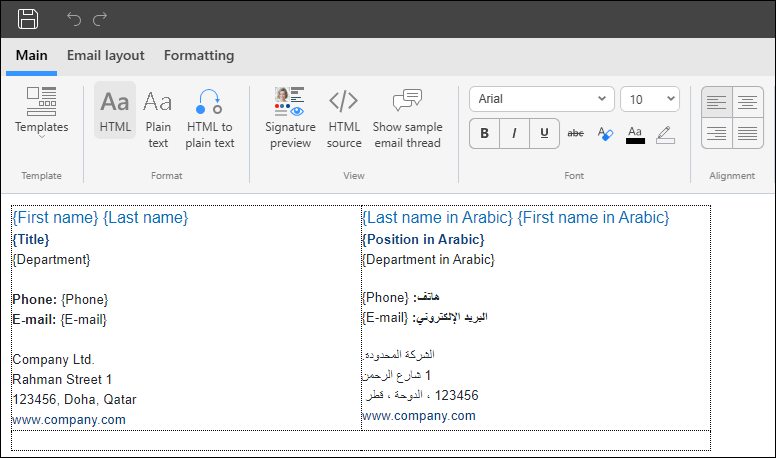Image resolution: width=776 pixels, height=458 pixels.
Task: Switch to the Email layout tab
Action: [105, 55]
